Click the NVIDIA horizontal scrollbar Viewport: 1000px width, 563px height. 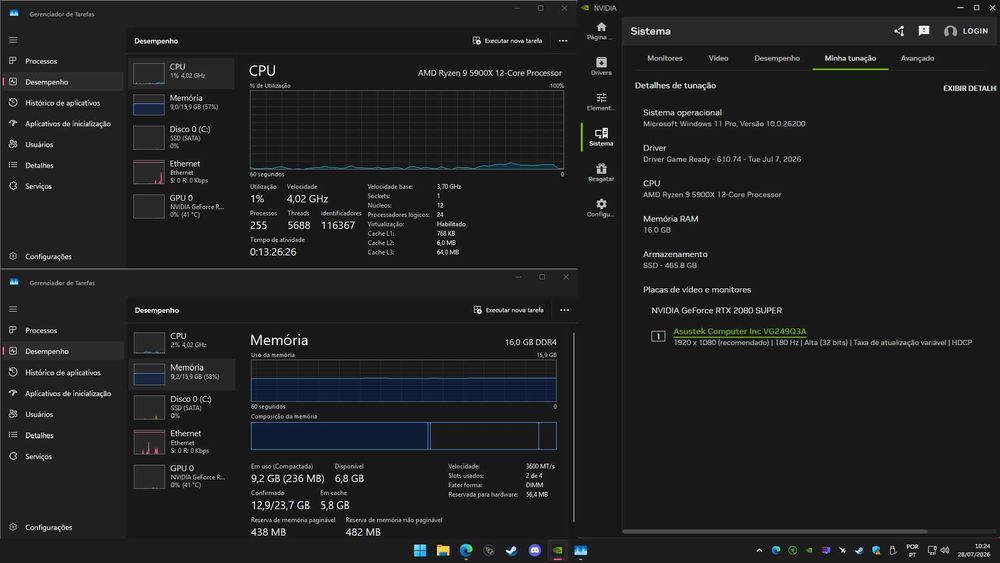pos(775,531)
